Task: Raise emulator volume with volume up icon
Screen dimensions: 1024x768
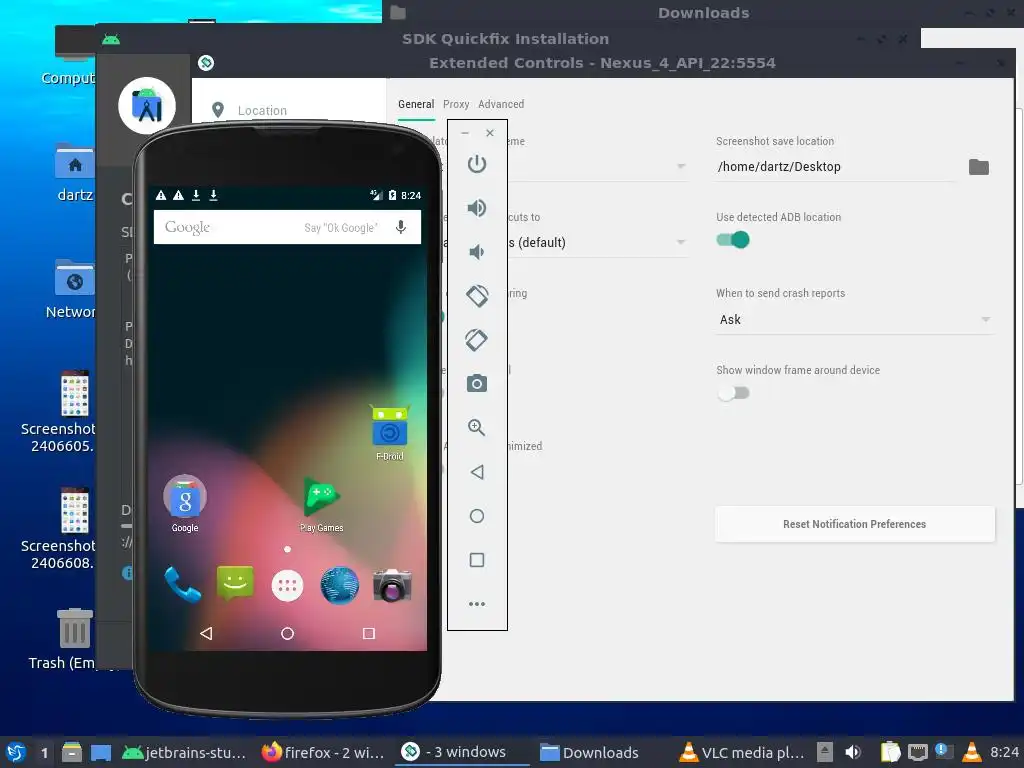Action: (x=477, y=208)
